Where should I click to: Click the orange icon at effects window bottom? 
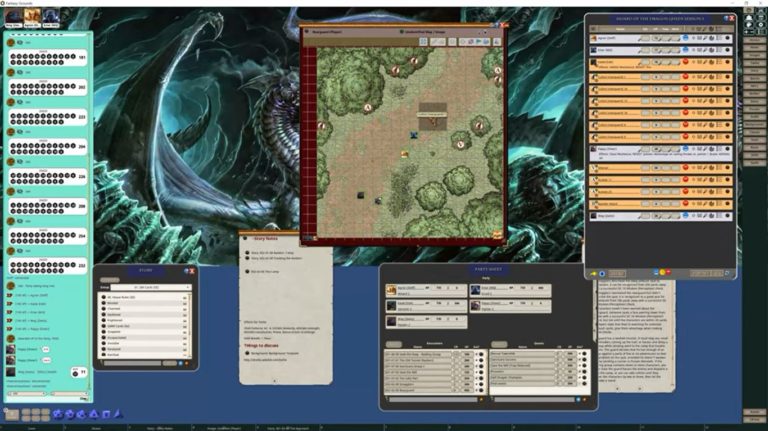coord(187,363)
